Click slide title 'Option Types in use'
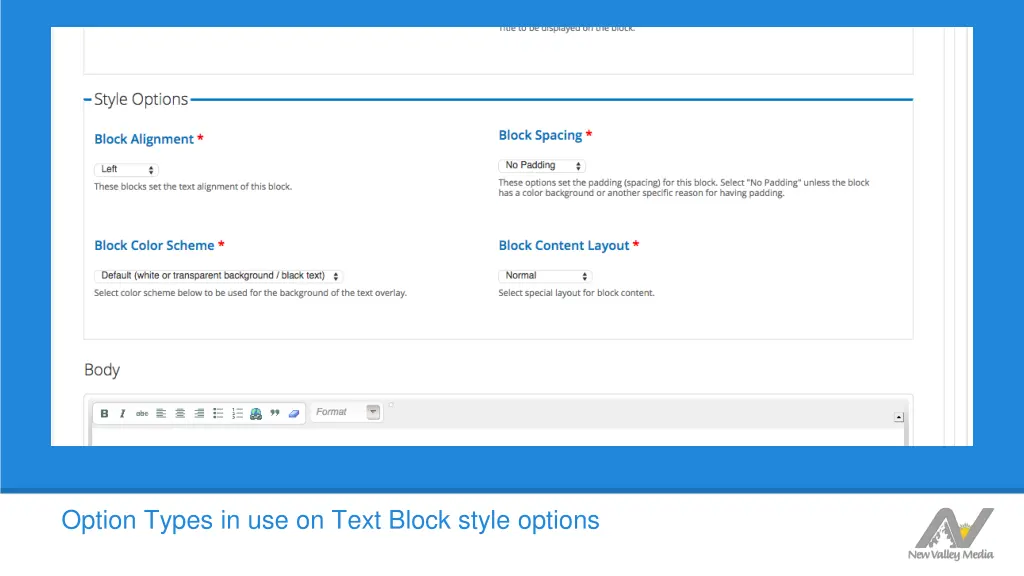 click(x=330, y=520)
